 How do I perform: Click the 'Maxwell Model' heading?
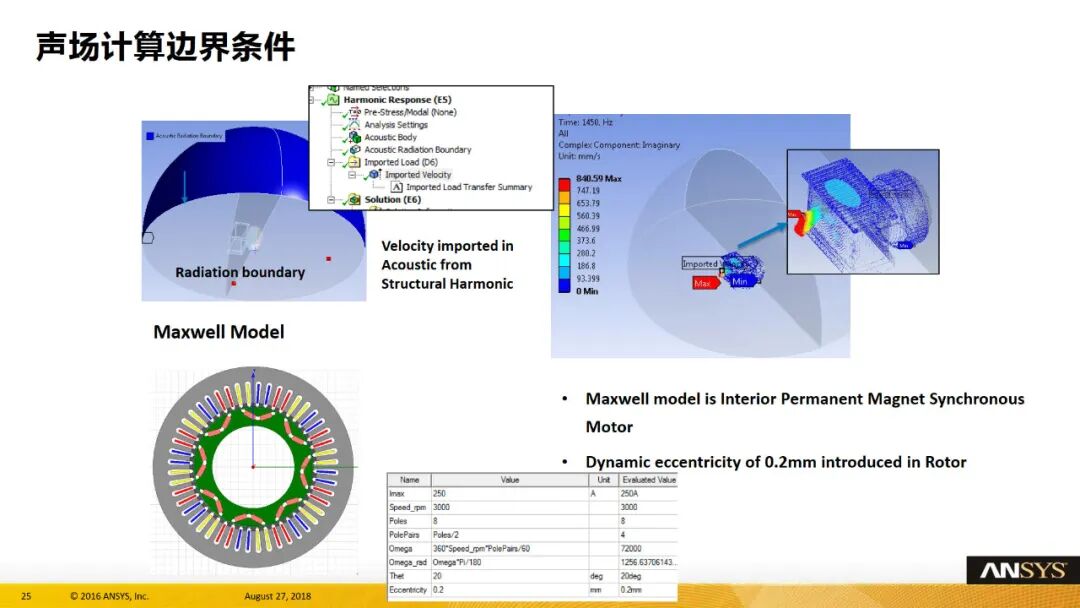coord(218,332)
